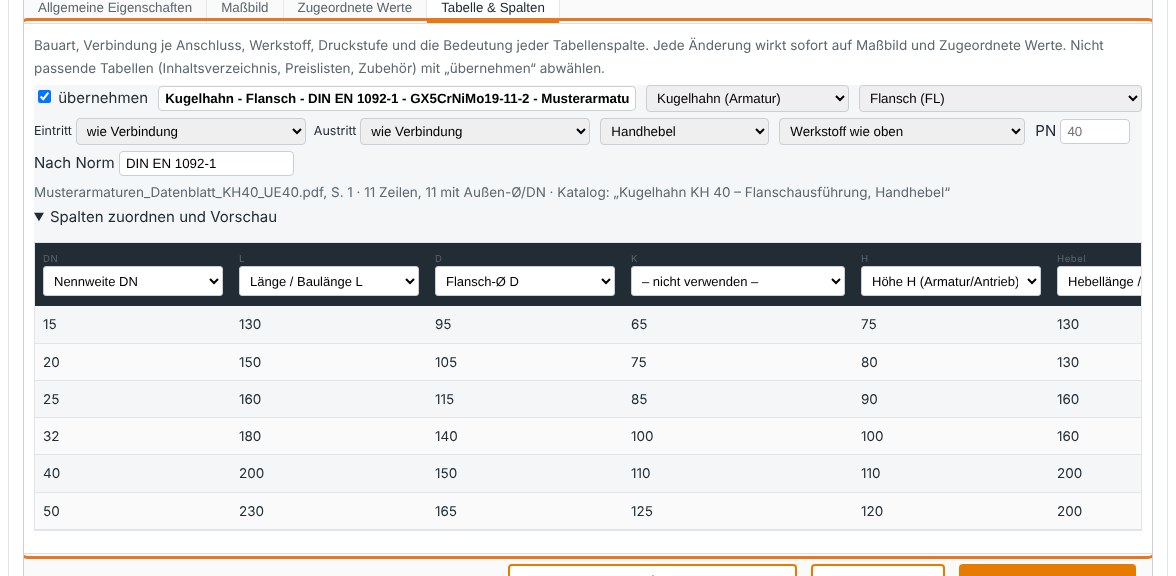
Task: Click Flansch-Ø cell value 115
Action: pos(445,399)
